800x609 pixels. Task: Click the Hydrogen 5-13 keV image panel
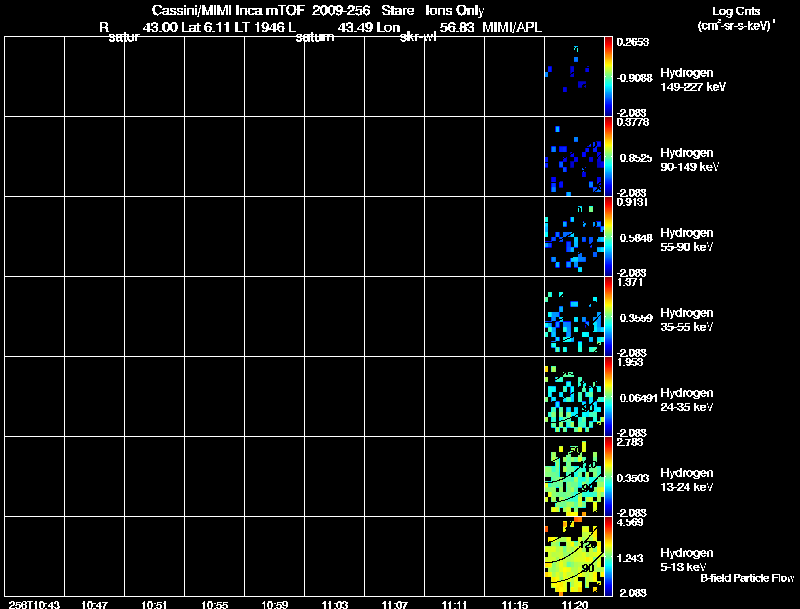pos(574,557)
